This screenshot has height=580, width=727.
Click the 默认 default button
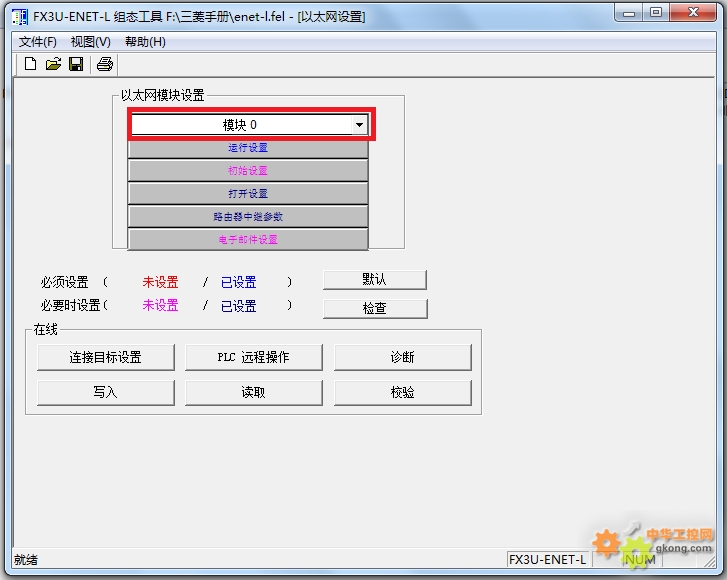(x=375, y=280)
